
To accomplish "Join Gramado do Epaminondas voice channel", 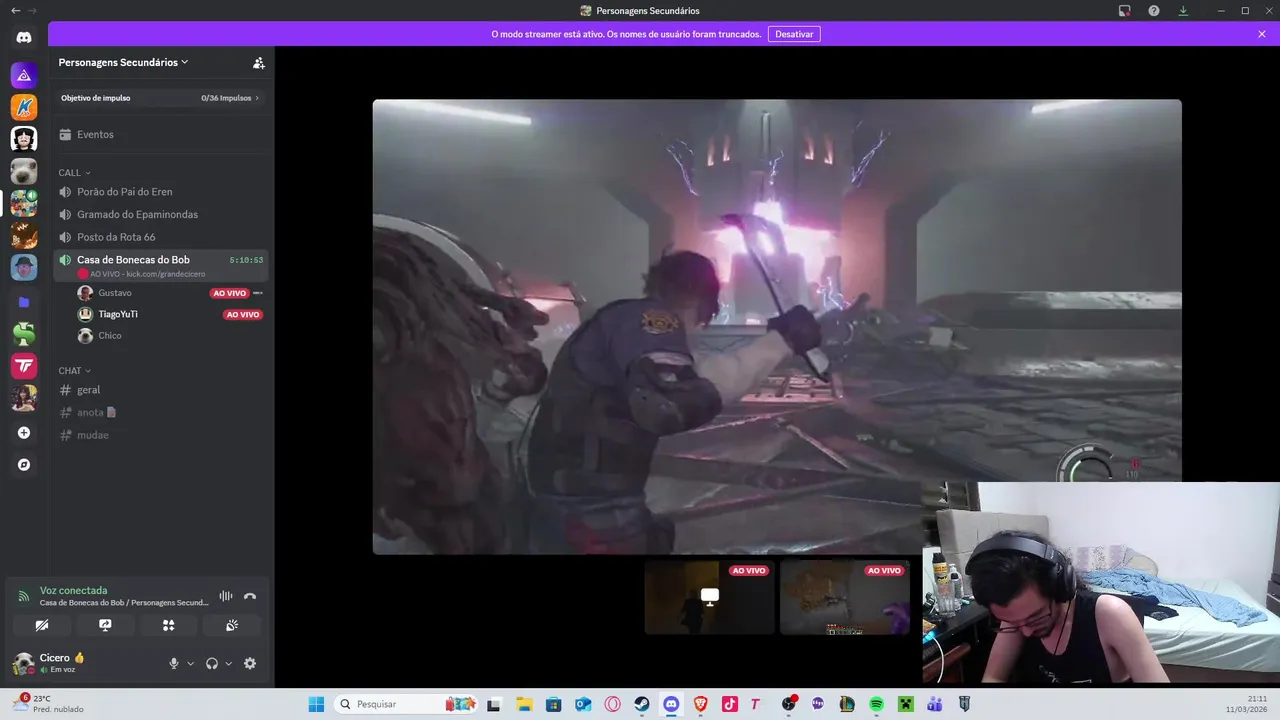I will coord(161,214).
